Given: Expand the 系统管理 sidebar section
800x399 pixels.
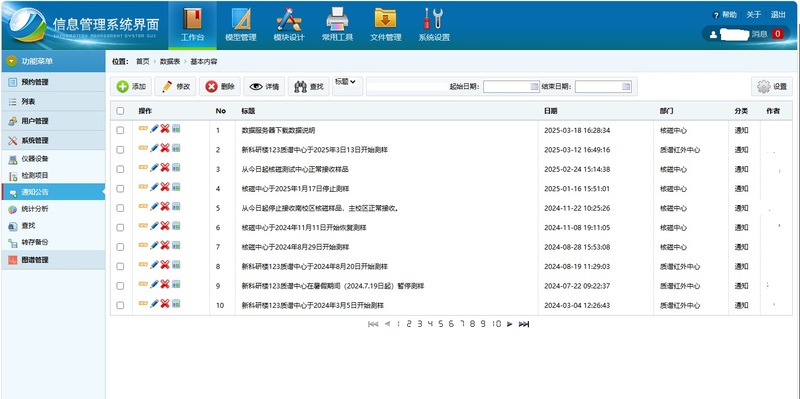Looking at the screenshot, I should pyautogui.click(x=53, y=140).
